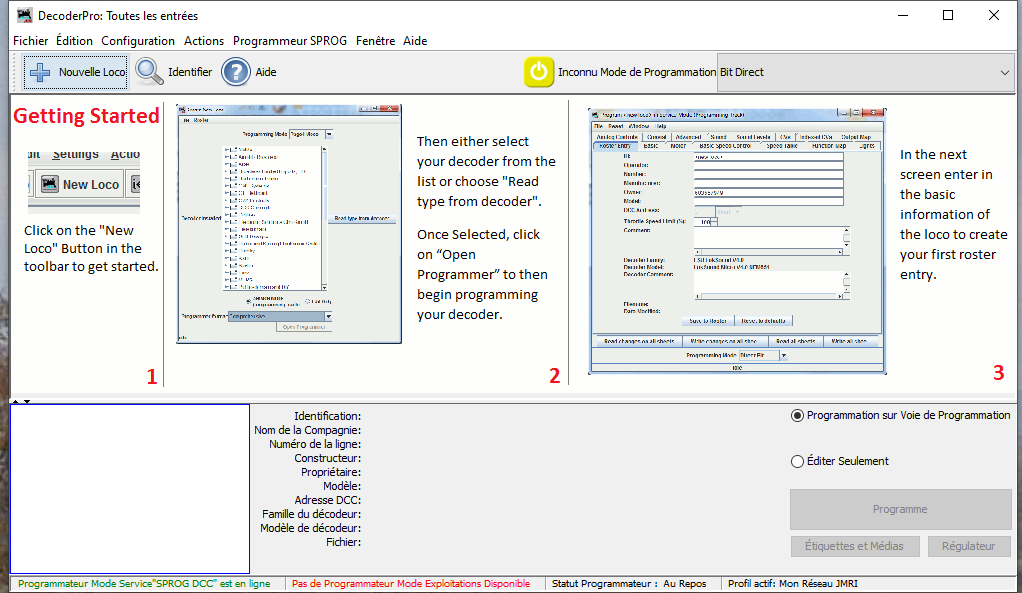Click the Aide toolbar label
The image size is (1022, 593).
(265, 72)
